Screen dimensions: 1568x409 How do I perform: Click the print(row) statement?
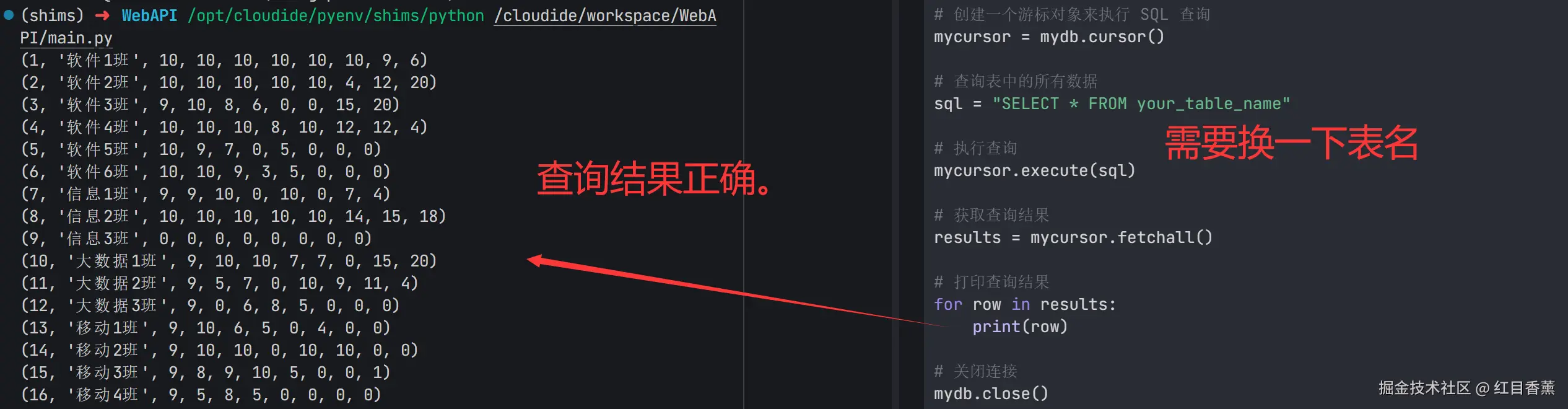tap(1020, 327)
